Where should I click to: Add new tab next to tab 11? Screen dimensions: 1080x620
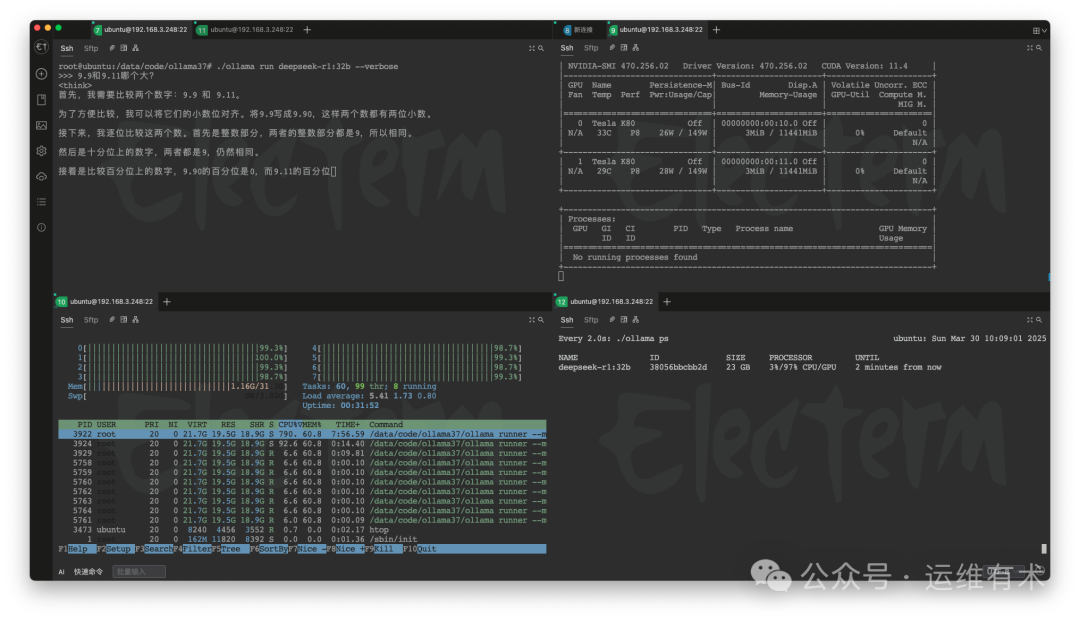click(x=307, y=30)
